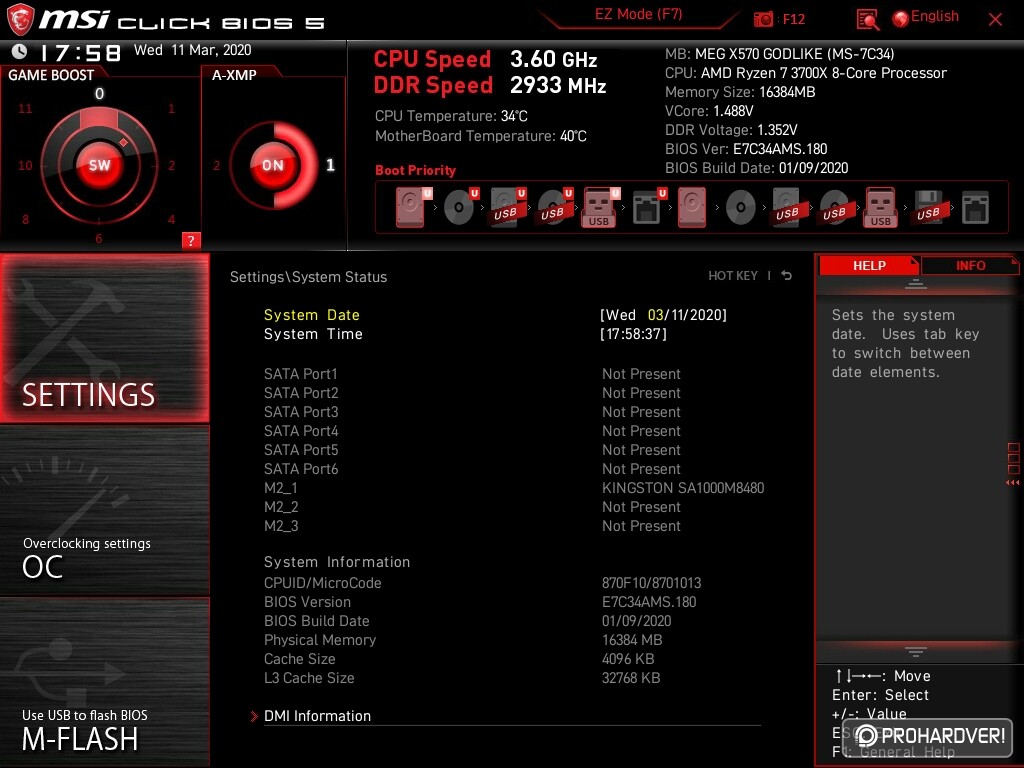Toggle the A-XMP ON button

272,165
